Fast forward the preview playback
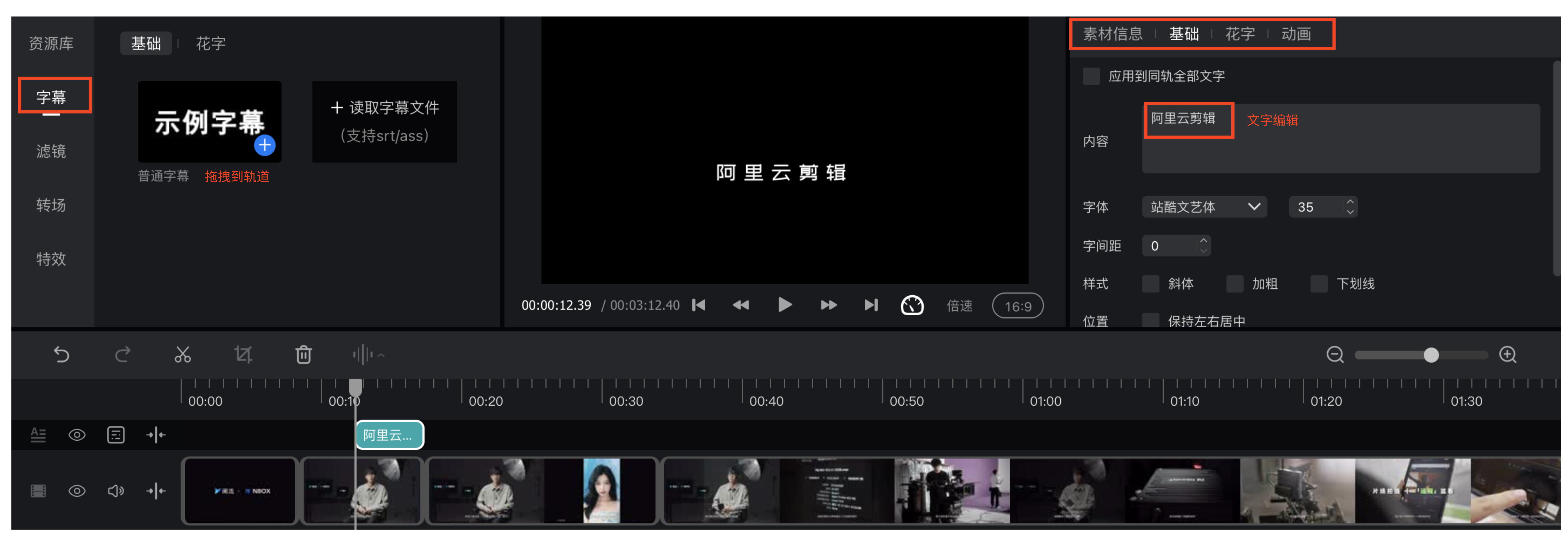Screen dimensions: 1568x537 tap(828, 305)
